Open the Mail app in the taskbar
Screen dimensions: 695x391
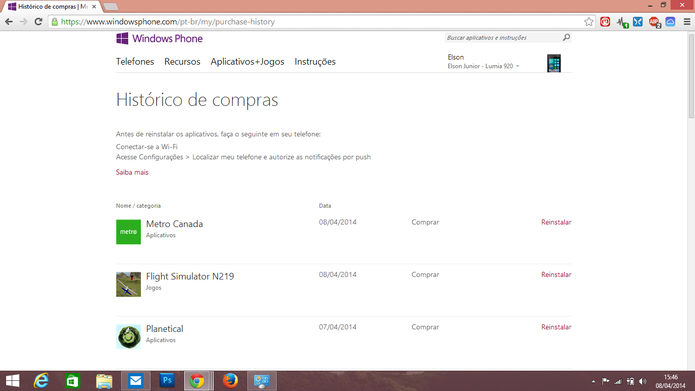pyautogui.click(x=136, y=381)
